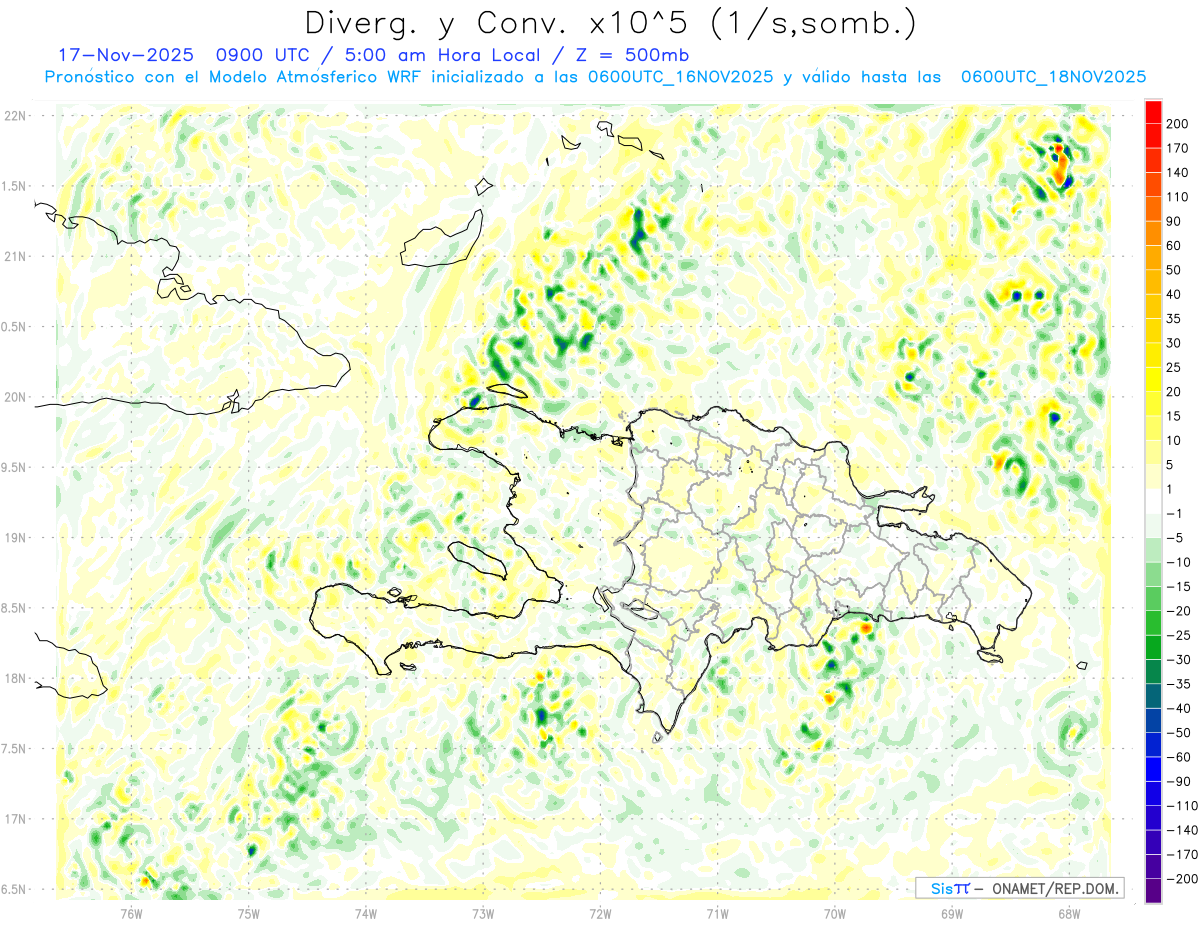Click the colorbar label "-170"
1200x927 pixels.
coord(1183,855)
